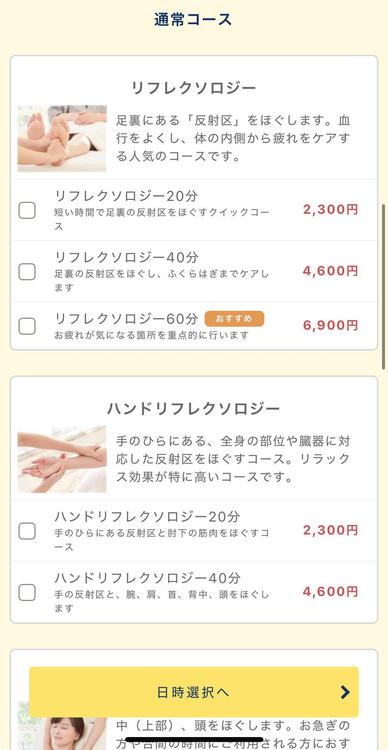The height and width of the screenshot is (750, 388).
Task: Click the リフレクソロジー section heading
Action: [x=194, y=88]
